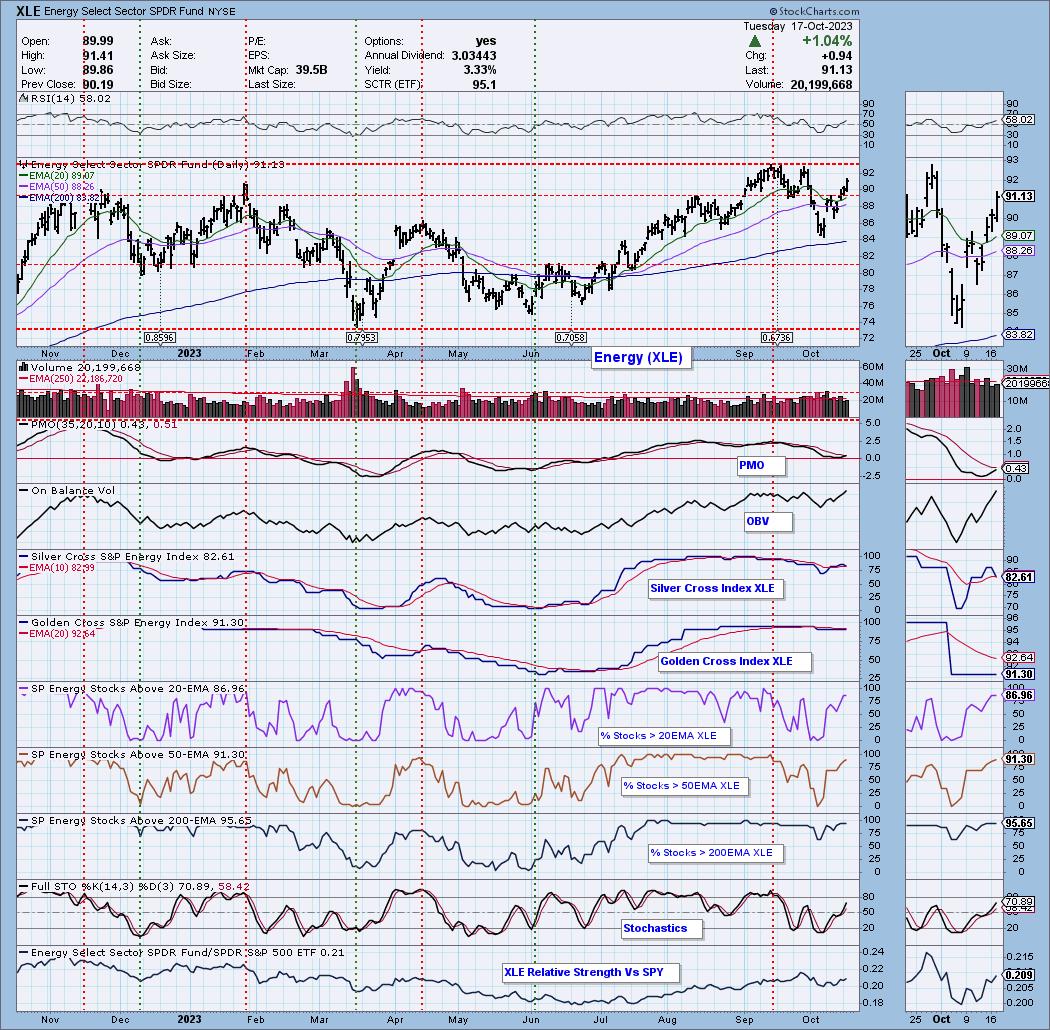
Task: Click the Low price 89.86
Action: pos(98,70)
